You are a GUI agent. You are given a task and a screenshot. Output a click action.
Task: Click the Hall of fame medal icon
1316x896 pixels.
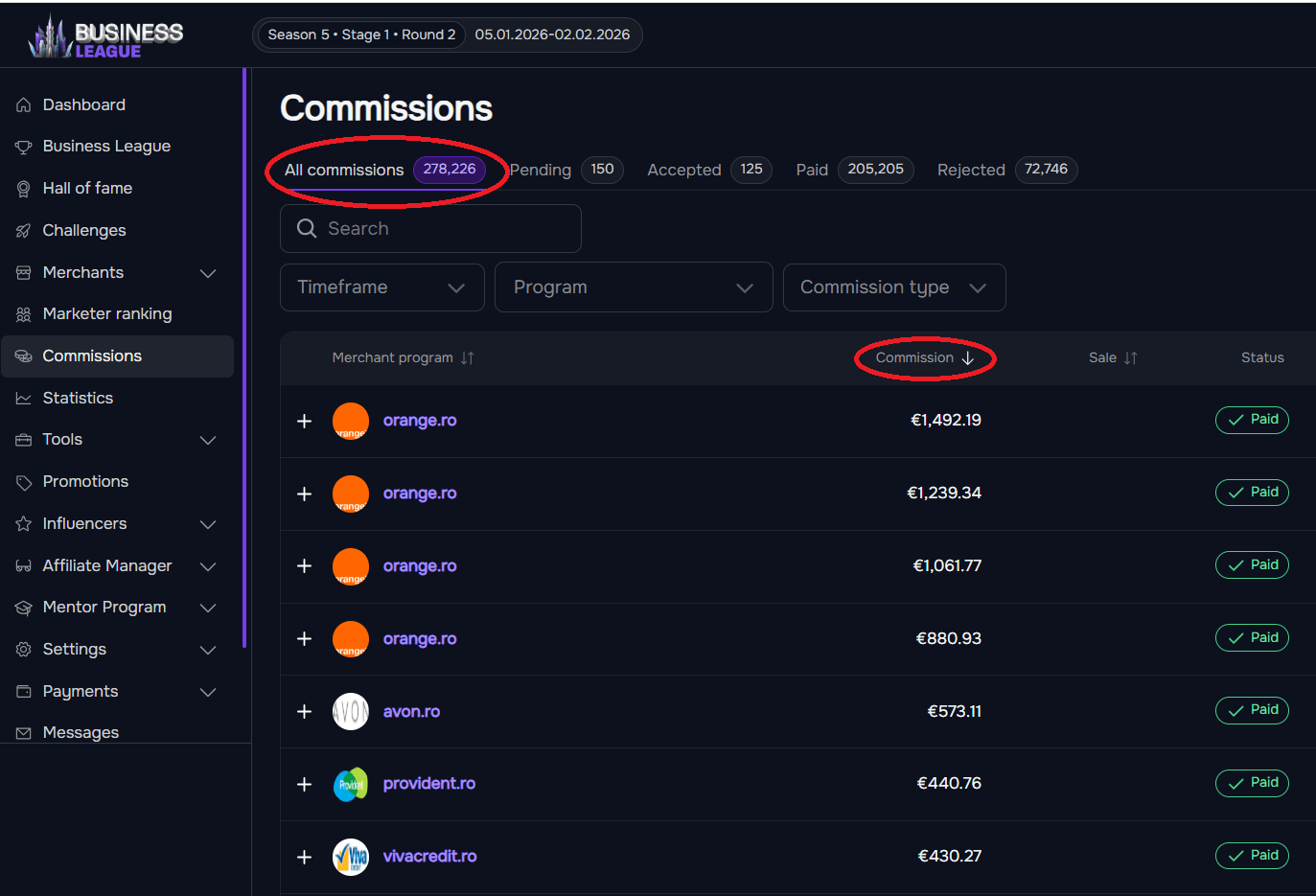(x=24, y=189)
